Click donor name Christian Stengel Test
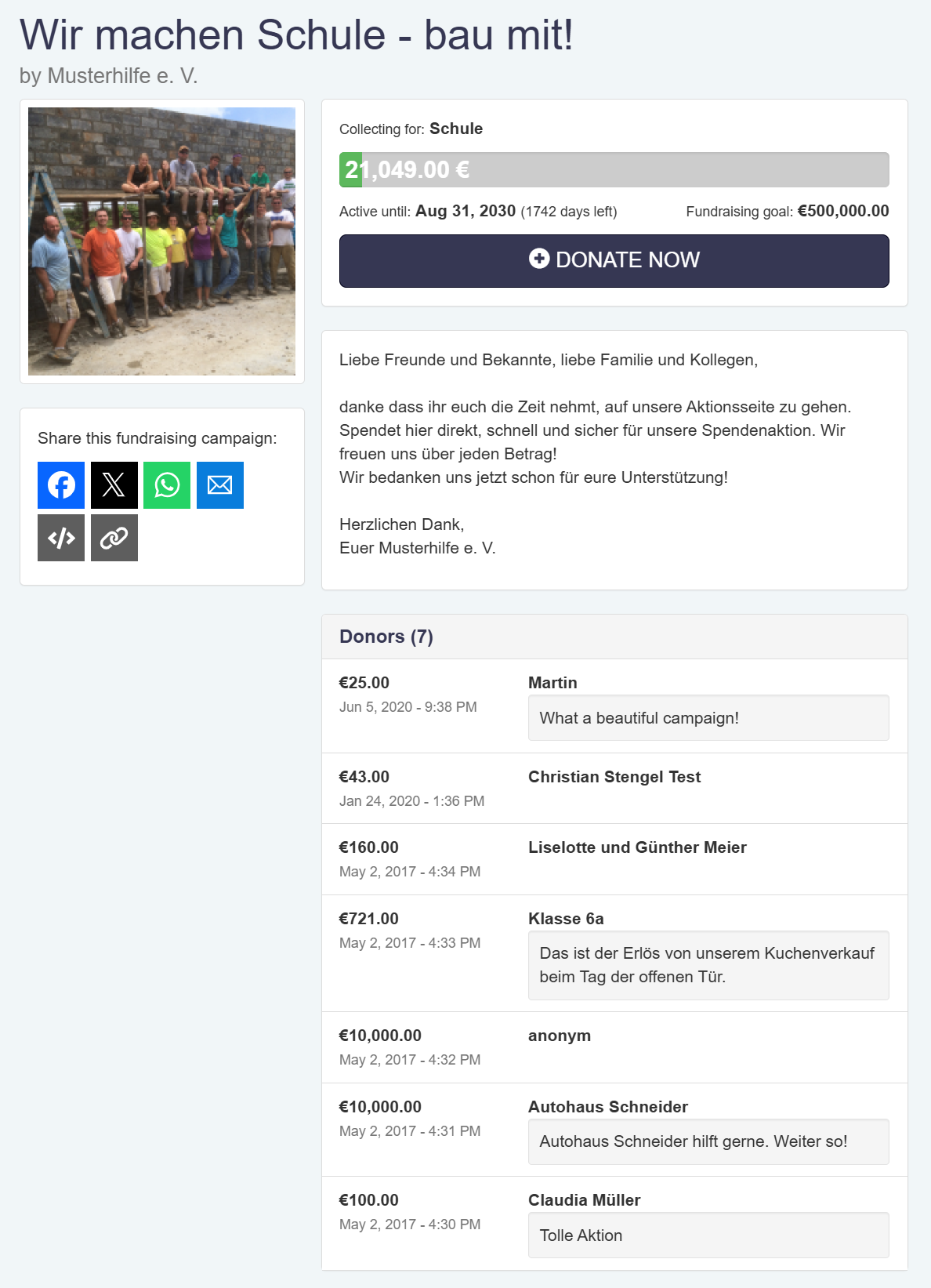This screenshot has width=931, height=1288. pos(614,777)
